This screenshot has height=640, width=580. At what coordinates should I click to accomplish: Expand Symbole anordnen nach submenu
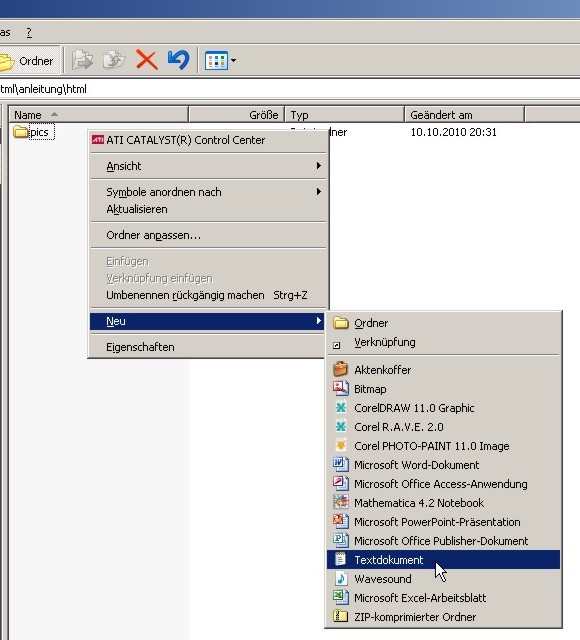pos(209,192)
